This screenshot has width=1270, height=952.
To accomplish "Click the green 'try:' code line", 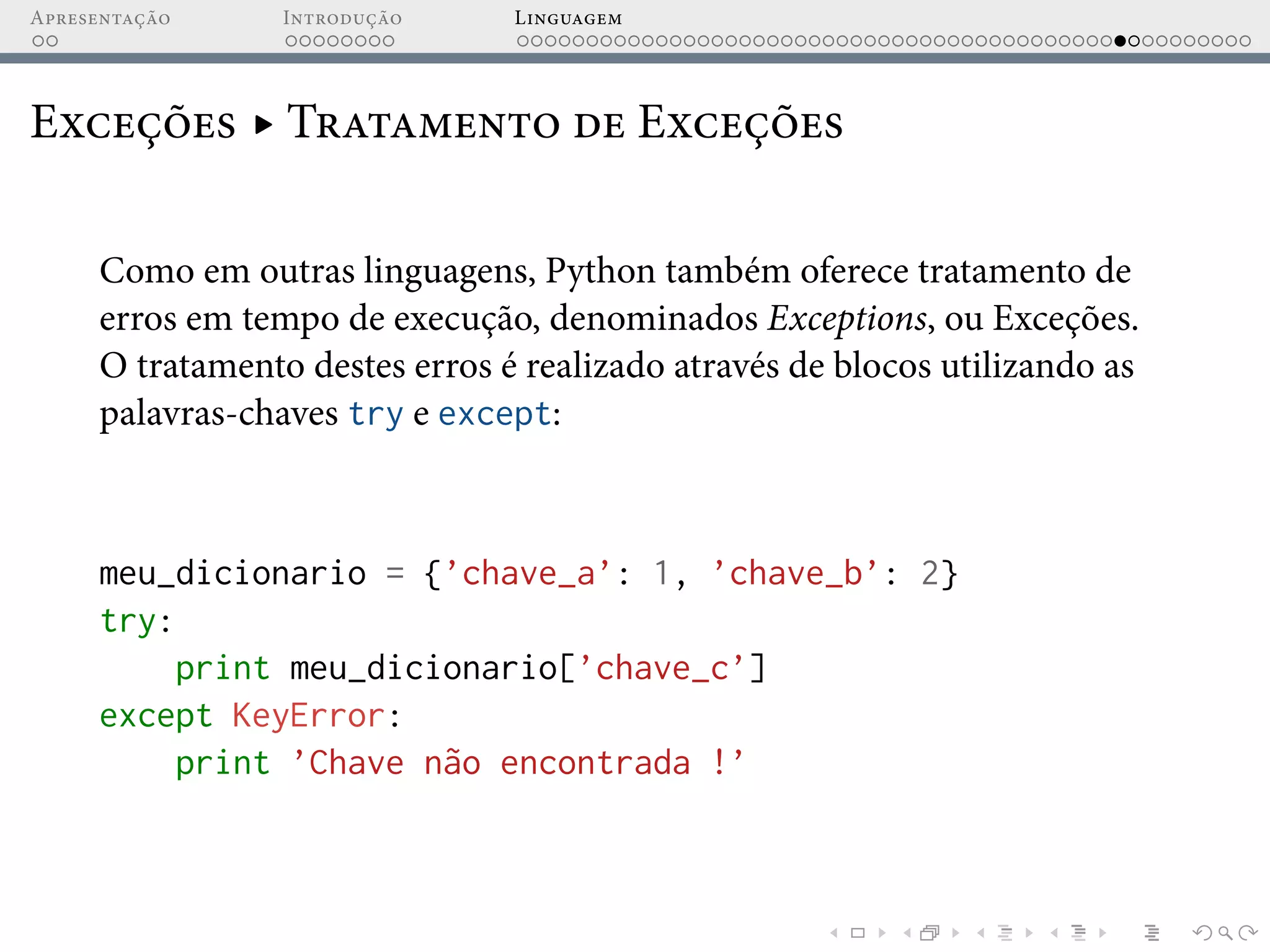I will click(136, 621).
